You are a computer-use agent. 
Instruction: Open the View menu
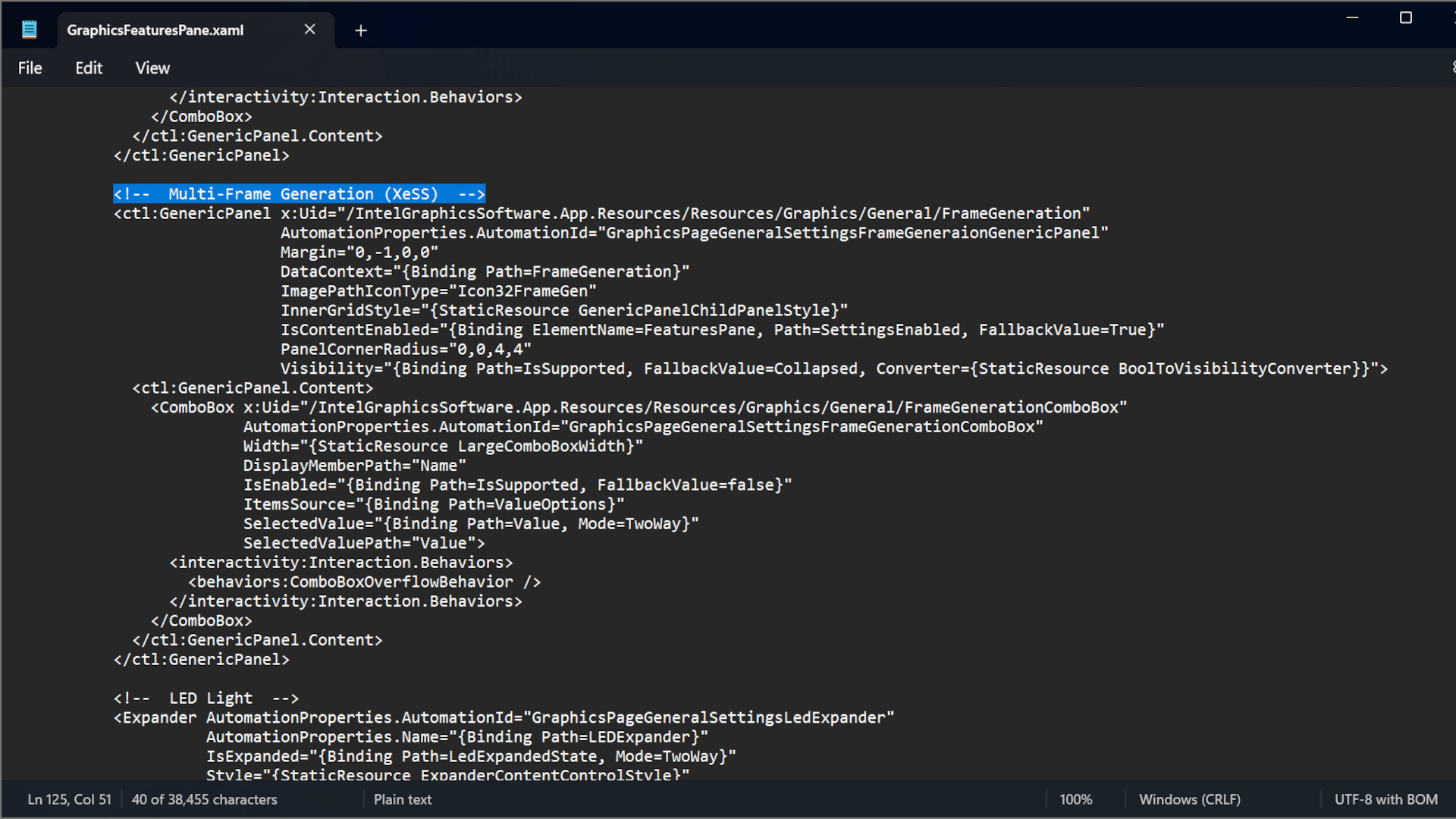tap(152, 67)
